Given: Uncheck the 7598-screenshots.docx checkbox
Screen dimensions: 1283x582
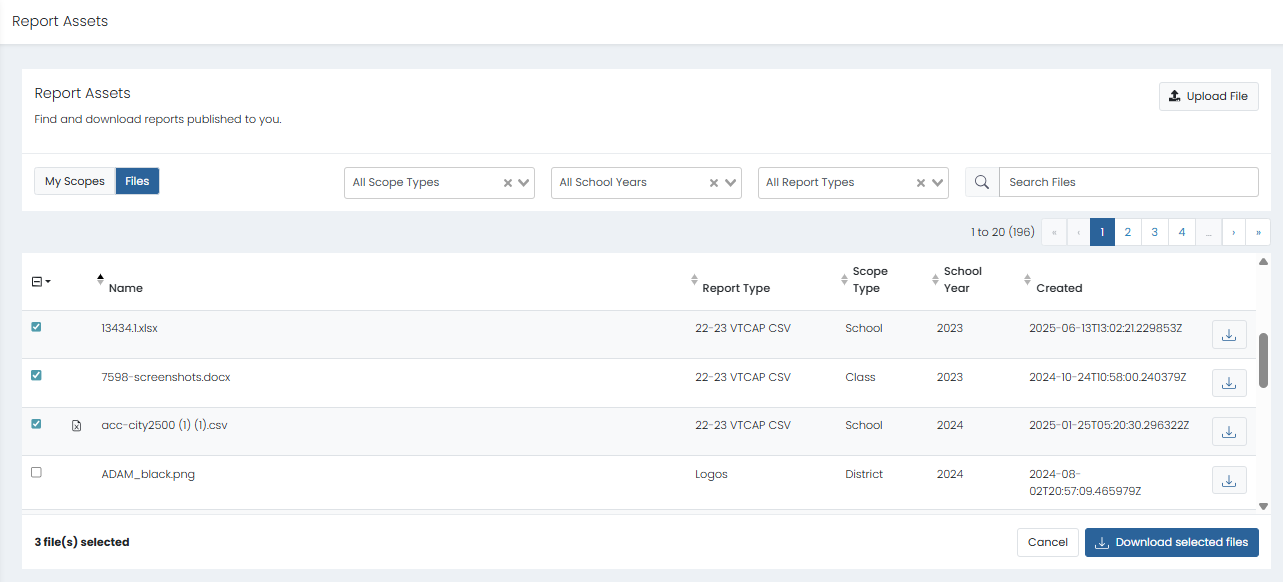Looking at the screenshot, I should [x=37, y=375].
